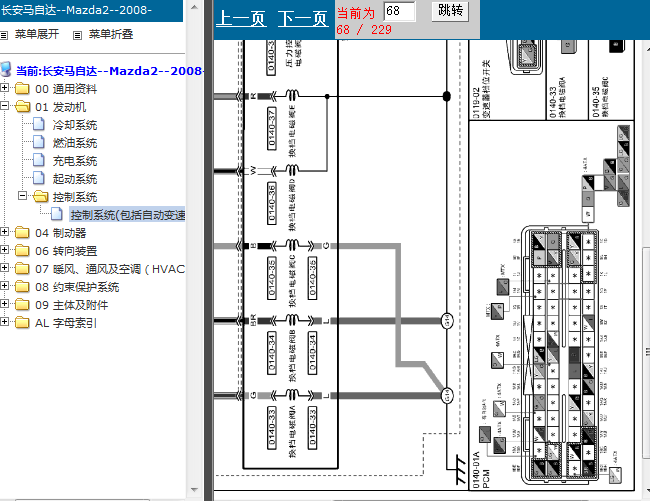This screenshot has height=501, width=650.
Task: Expand the 09 主体及附件 folder
Action: pos(5,304)
